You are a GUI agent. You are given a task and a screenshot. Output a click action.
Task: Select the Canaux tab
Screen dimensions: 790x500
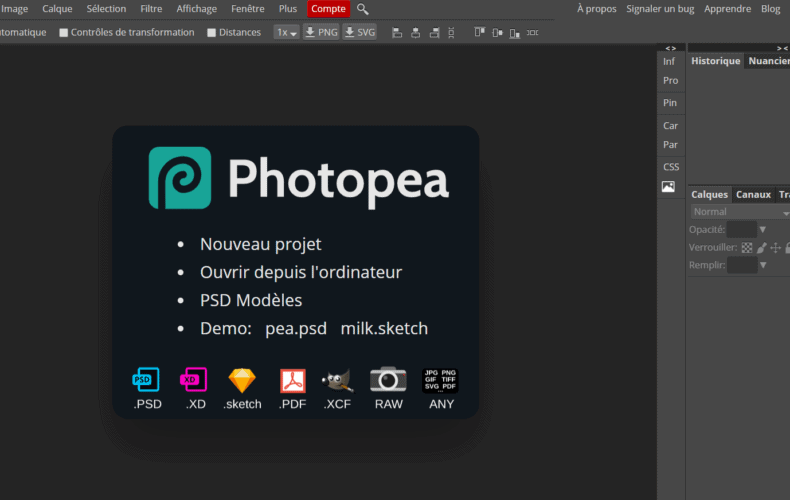(x=753, y=195)
